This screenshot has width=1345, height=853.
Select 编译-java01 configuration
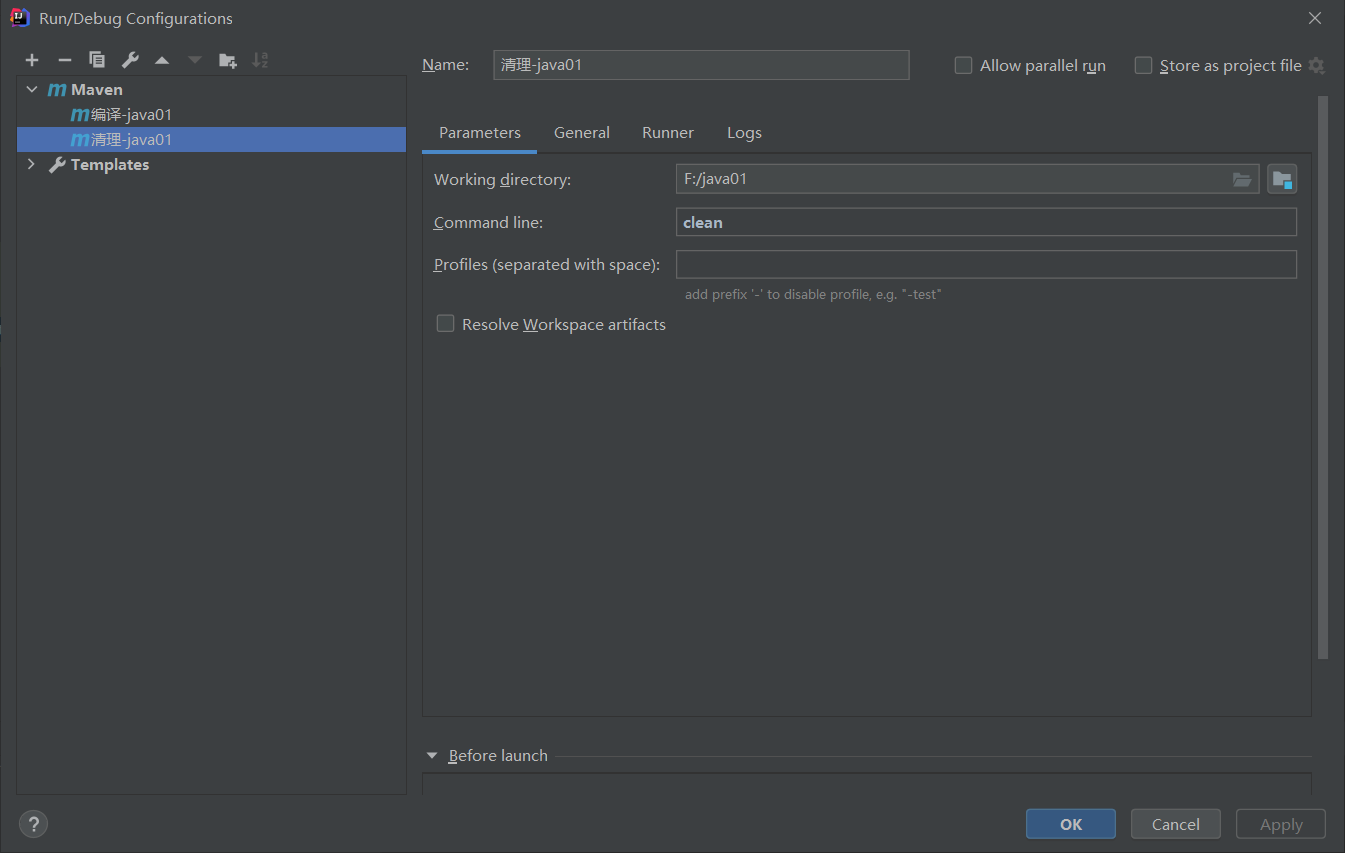[211, 115]
